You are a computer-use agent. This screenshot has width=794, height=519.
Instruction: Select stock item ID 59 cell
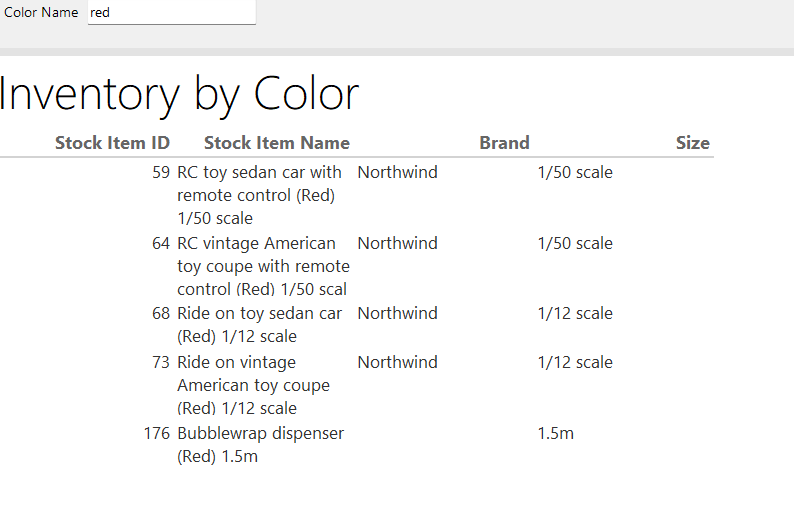coord(160,172)
